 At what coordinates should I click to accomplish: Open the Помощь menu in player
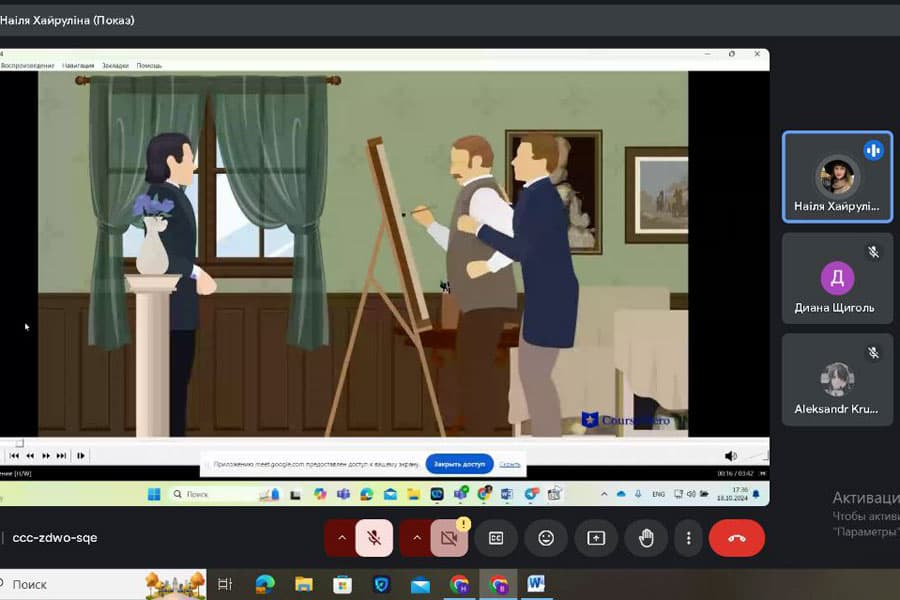click(149, 66)
